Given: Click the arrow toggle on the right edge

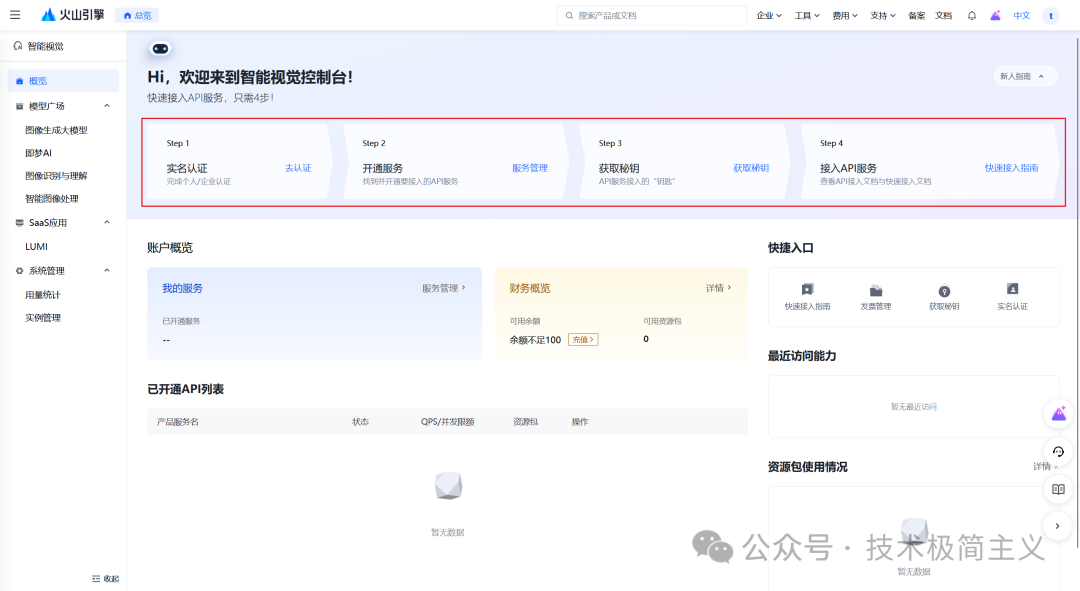Looking at the screenshot, I should 1058,525.
